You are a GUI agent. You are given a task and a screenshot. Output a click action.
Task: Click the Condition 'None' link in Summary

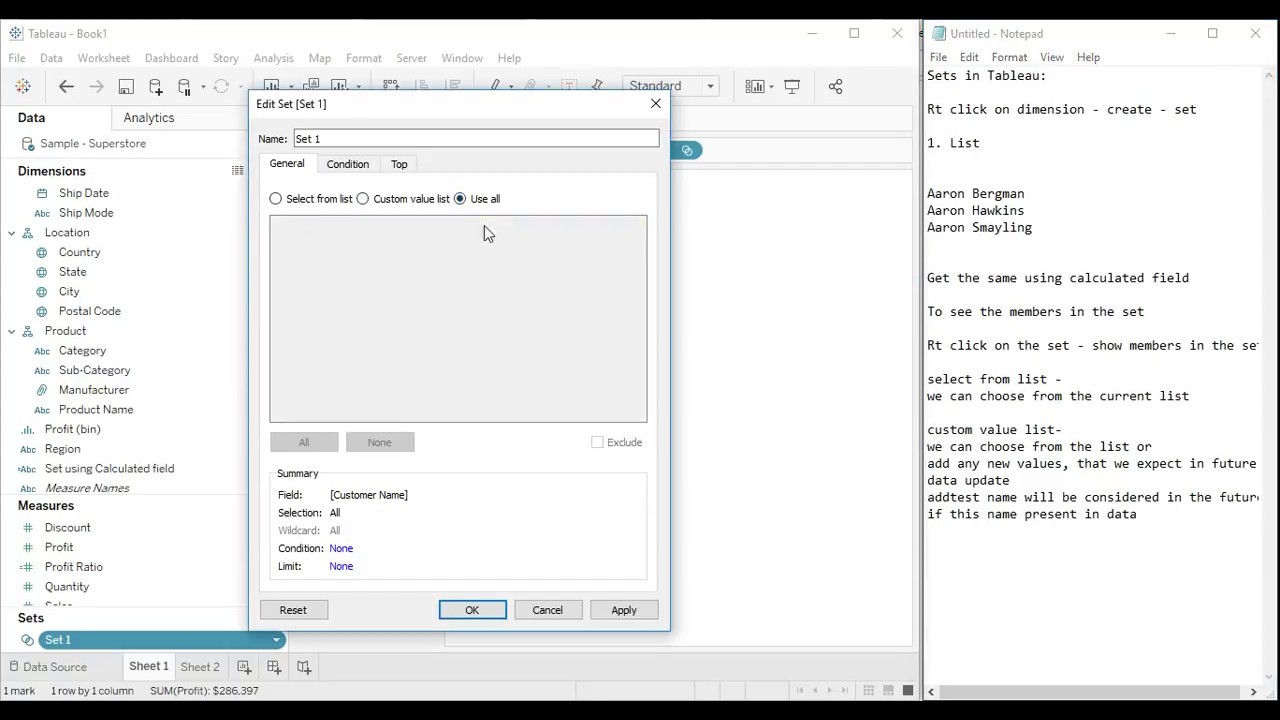click(x=341, y=548)
